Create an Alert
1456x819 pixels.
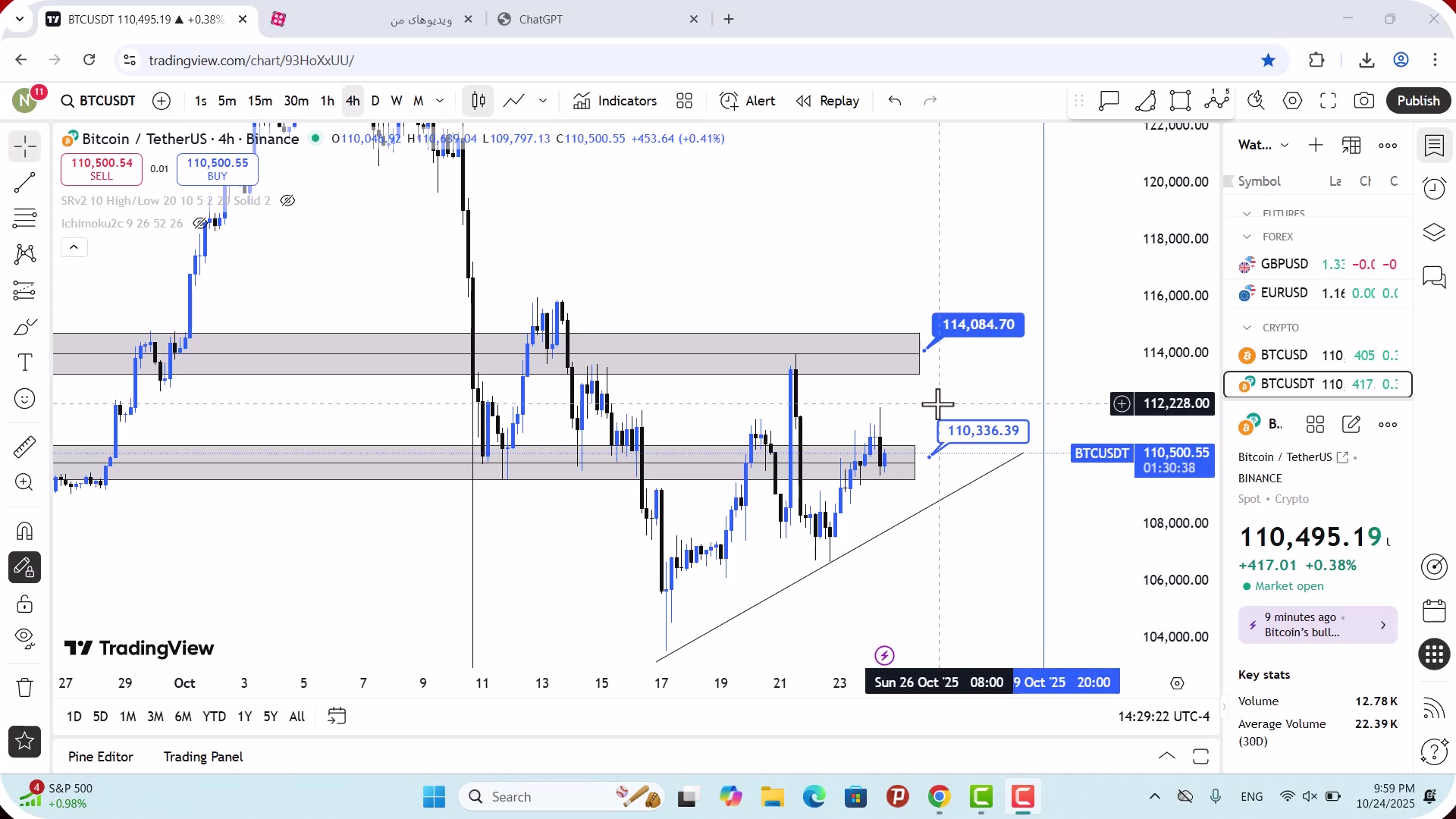point(748,101)
